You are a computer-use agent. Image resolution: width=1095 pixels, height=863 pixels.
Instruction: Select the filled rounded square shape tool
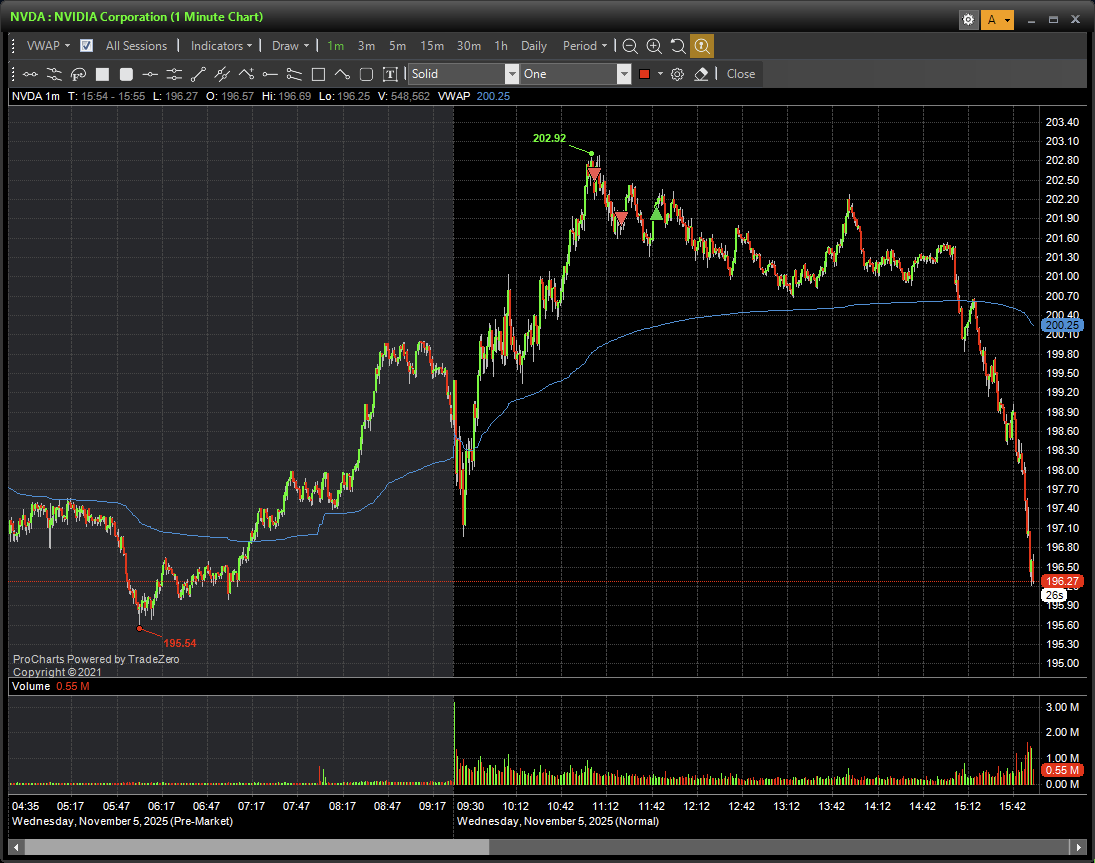click(x=126, y=74)
